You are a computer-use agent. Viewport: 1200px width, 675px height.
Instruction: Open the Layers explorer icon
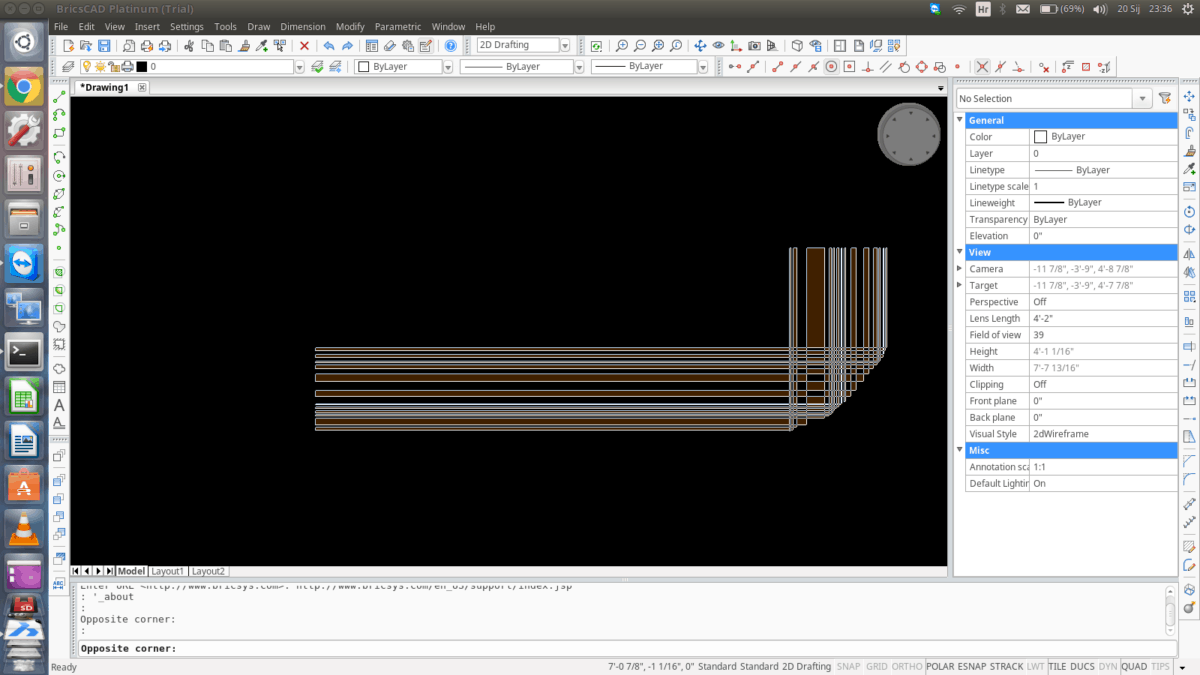click(67, 66)
